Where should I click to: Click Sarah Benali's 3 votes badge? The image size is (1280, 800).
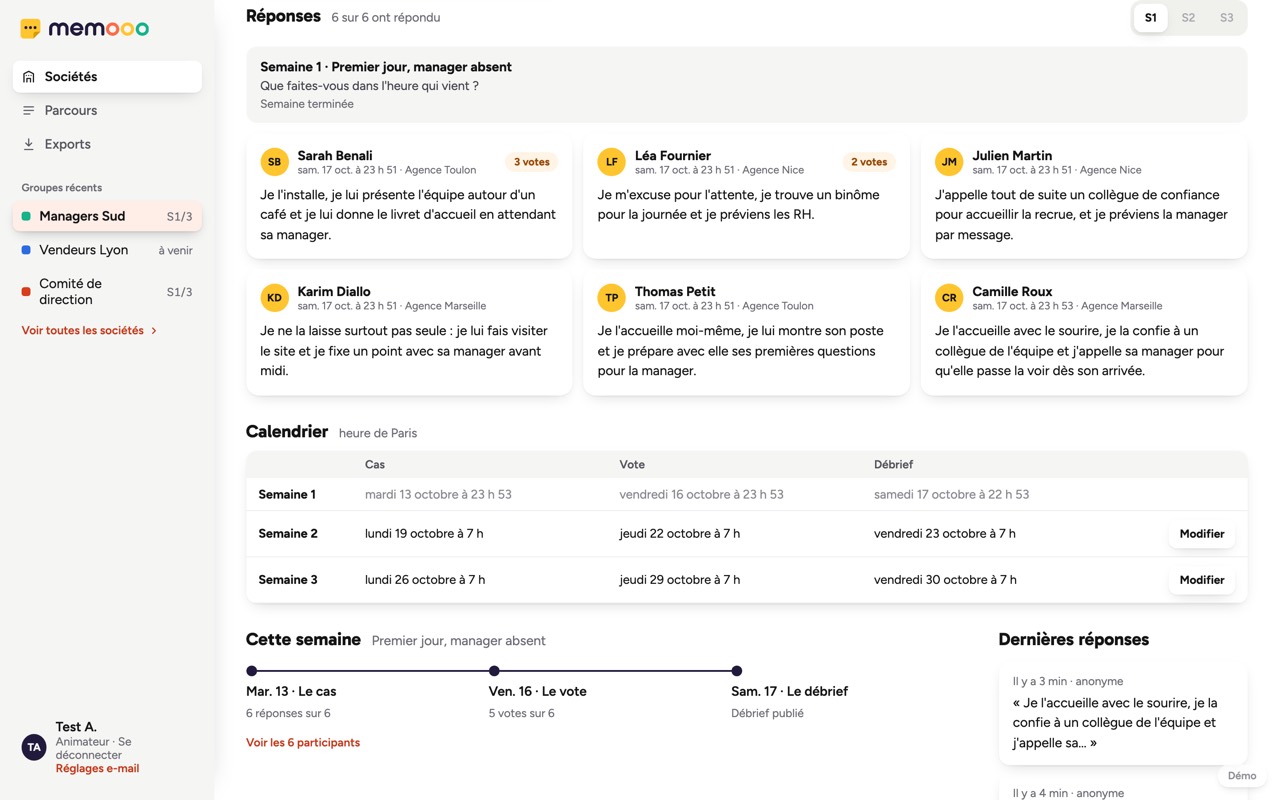tap(532, 162)
